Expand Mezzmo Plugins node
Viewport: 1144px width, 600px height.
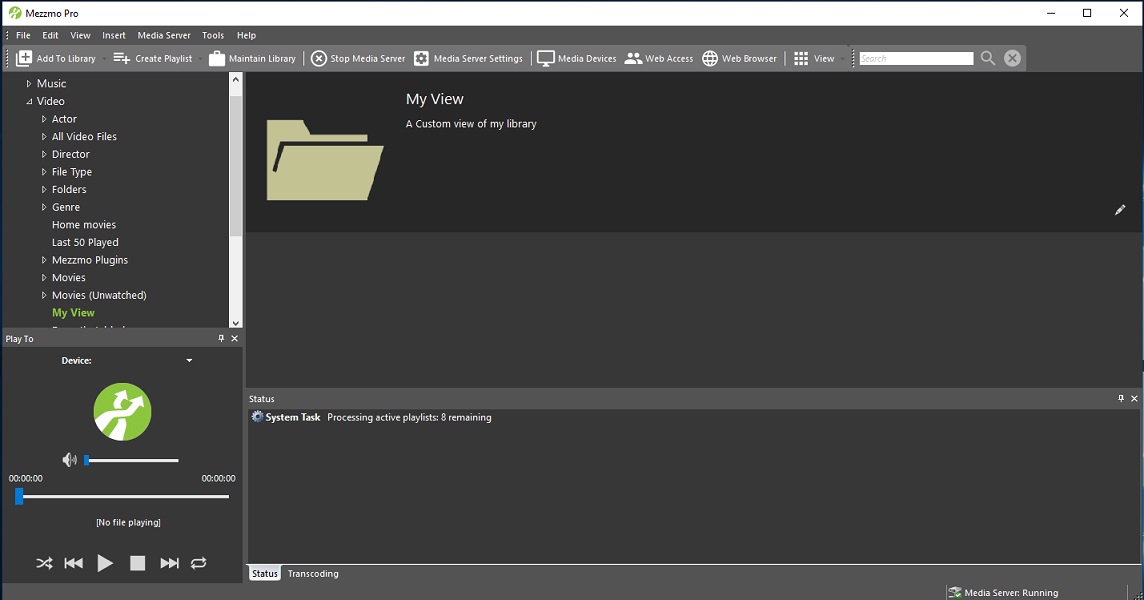click(44, 260)
